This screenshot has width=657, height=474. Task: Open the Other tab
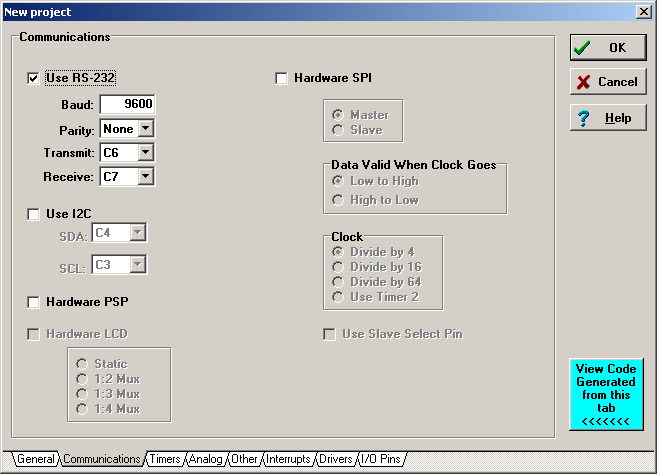(x=244, y=459)
